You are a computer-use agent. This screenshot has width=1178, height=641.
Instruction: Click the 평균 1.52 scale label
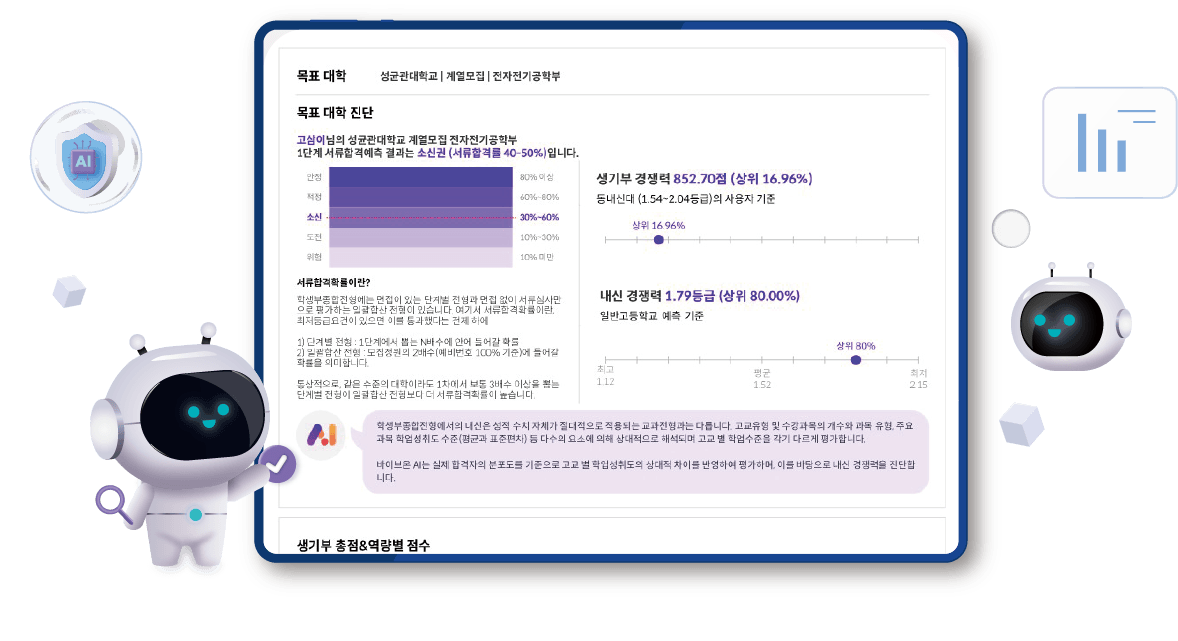[762, 379]
